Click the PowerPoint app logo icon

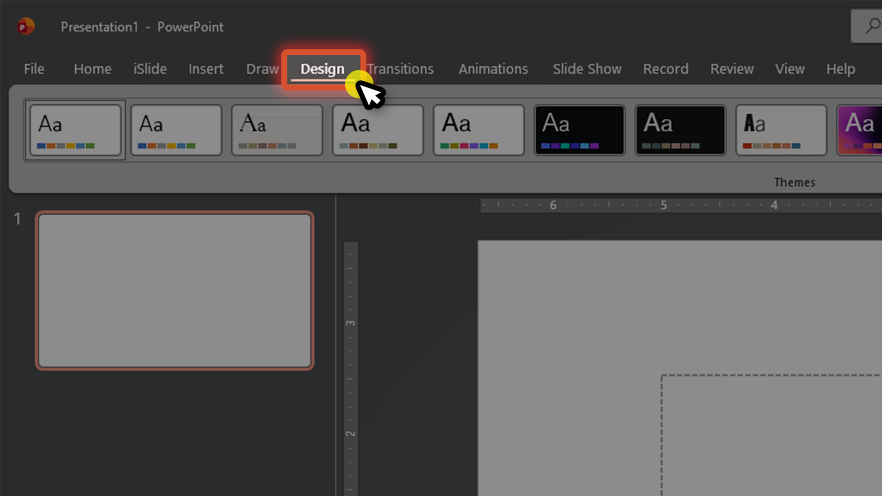coord(26,26)
